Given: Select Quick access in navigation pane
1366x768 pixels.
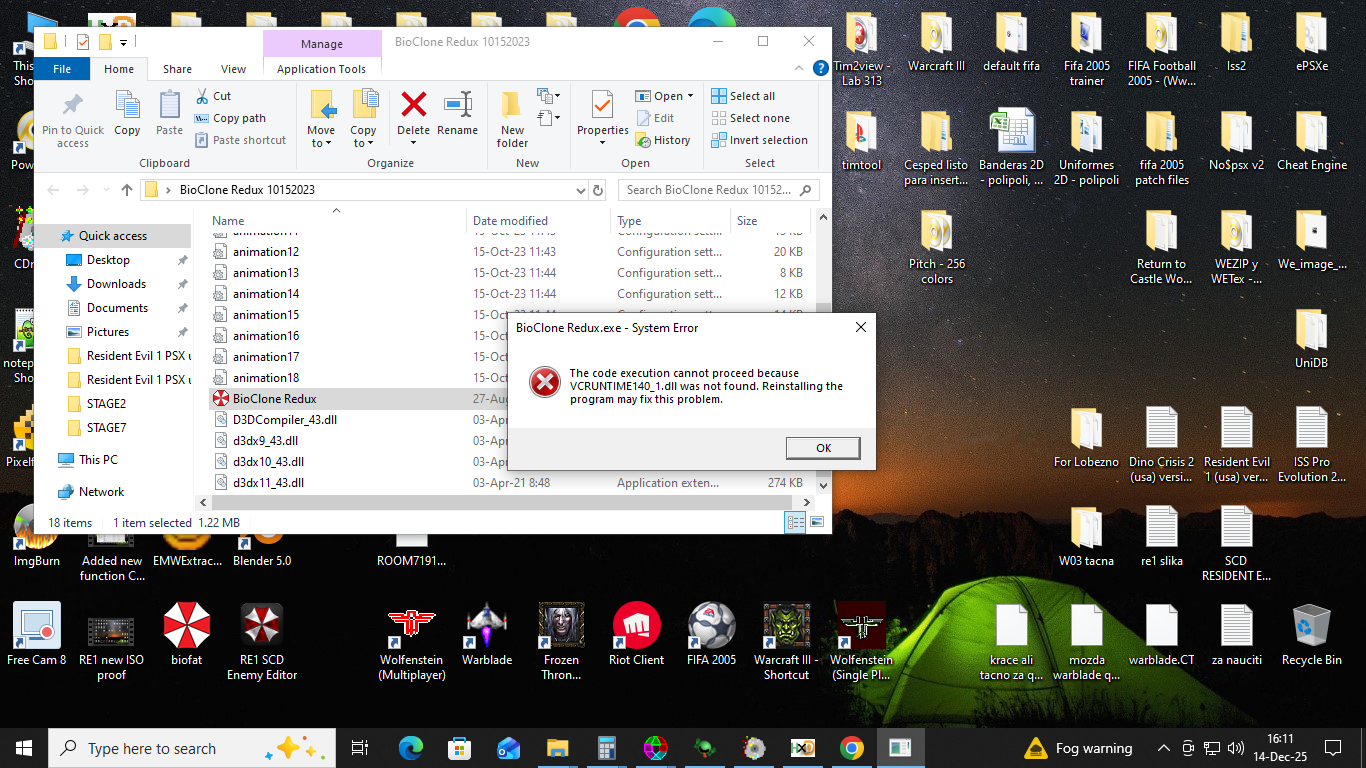Looking at the screenshot, I should 112,236.
